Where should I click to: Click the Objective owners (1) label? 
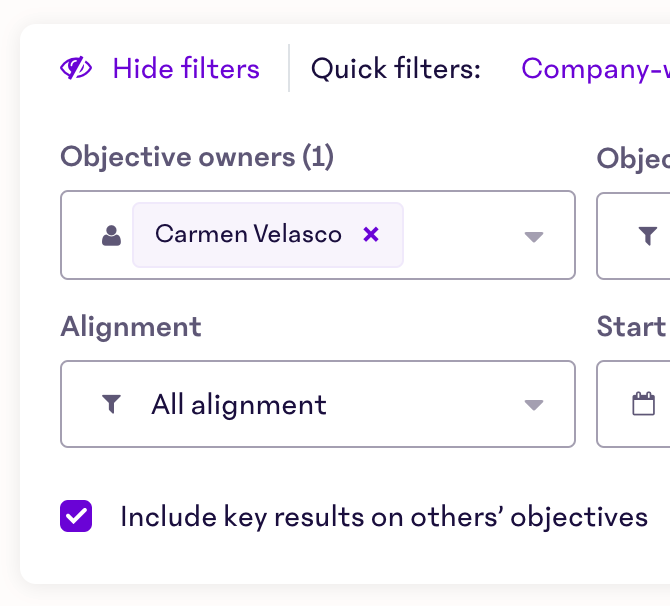(x=197, y=157)
